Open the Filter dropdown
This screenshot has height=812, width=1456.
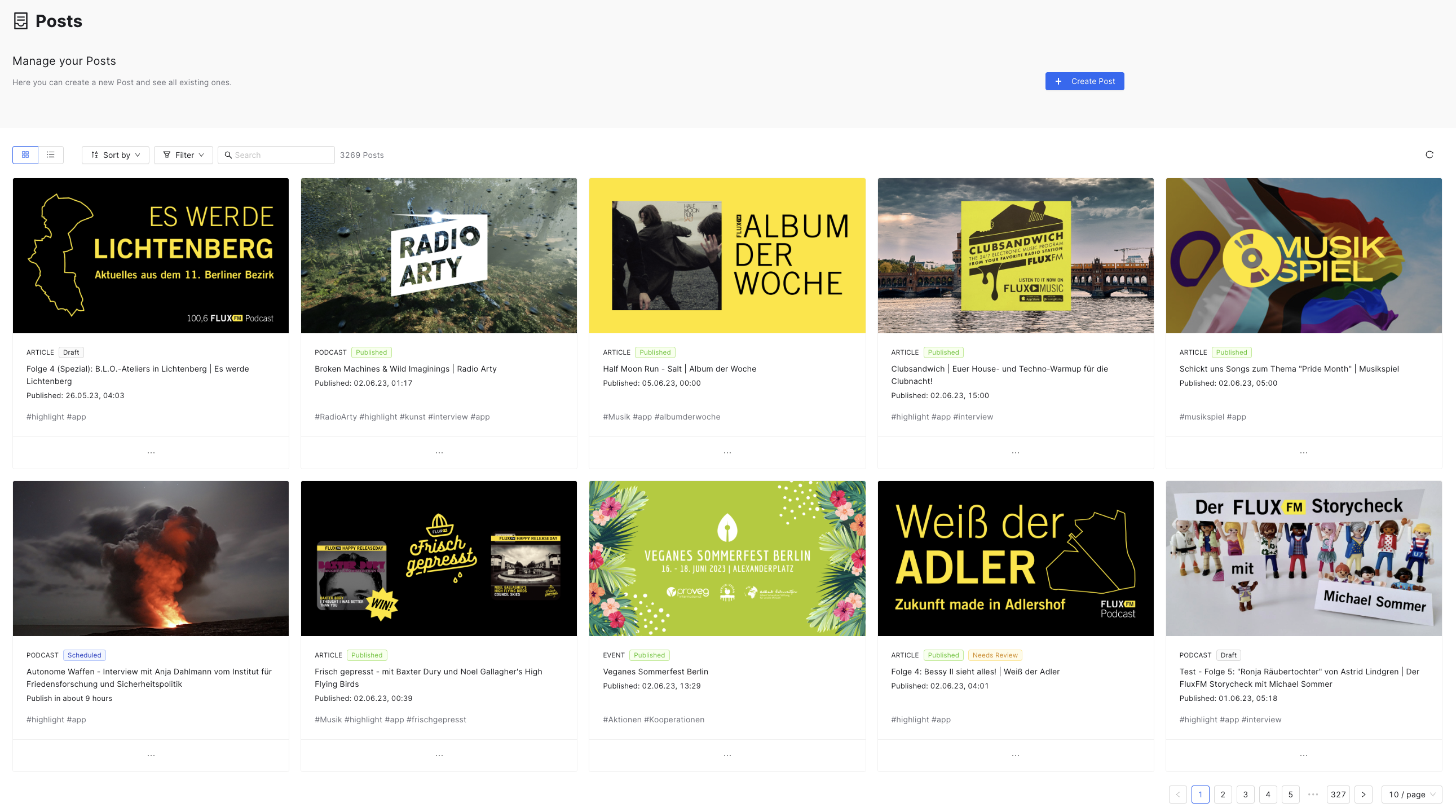183,155
